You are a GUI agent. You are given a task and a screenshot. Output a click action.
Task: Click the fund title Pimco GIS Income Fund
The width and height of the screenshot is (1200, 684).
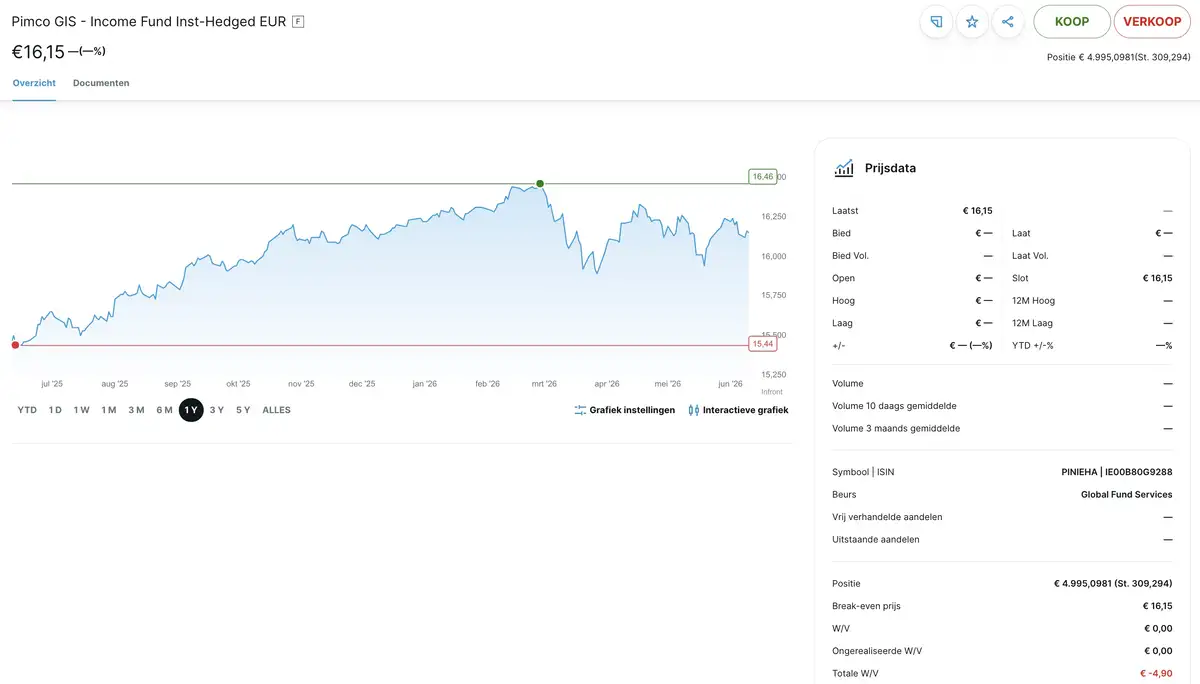(149, 21)
